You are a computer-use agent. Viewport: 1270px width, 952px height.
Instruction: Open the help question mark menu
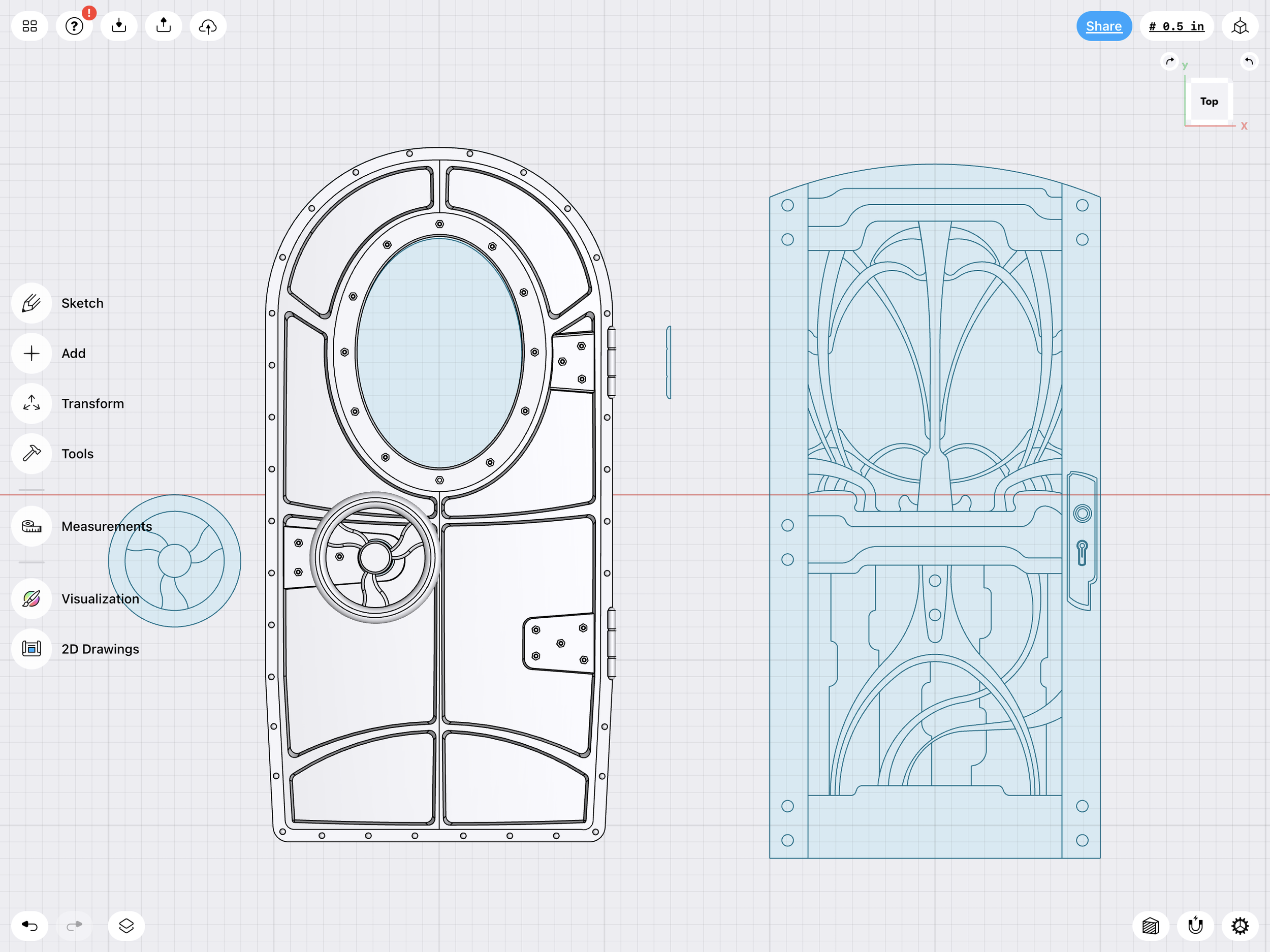[x=74, y=26]
